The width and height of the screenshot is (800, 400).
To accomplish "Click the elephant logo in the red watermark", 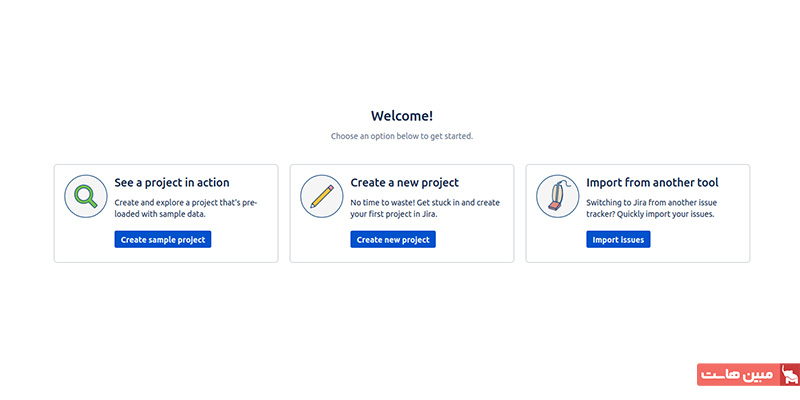I will coord(790,374).
